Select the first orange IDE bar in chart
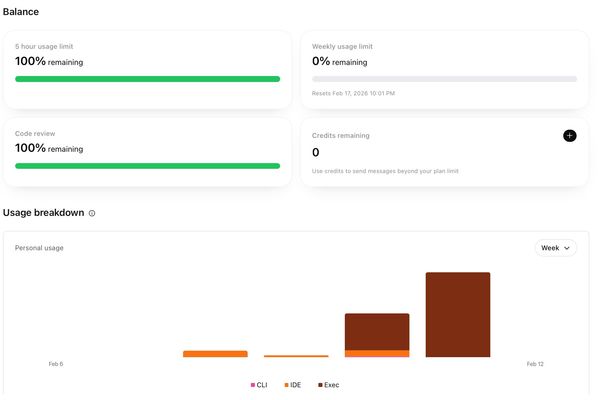Viewport: 600px width, 400px height. (215, 353)
